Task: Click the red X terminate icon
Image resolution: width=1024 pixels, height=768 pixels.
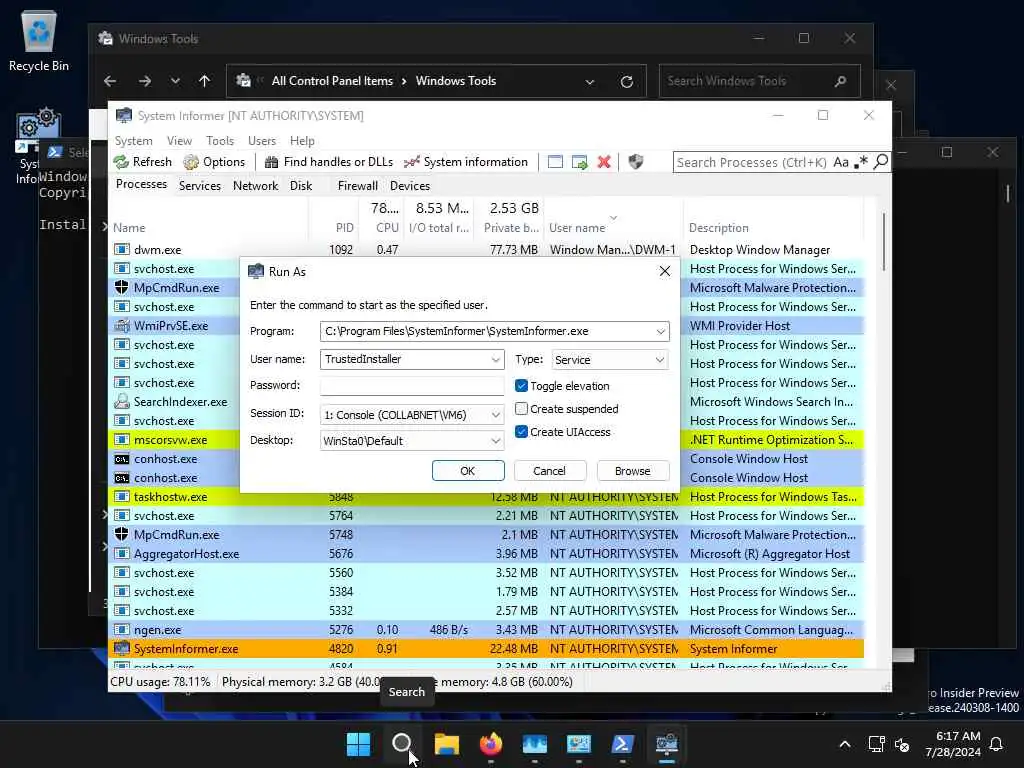Action: (604, 162)
